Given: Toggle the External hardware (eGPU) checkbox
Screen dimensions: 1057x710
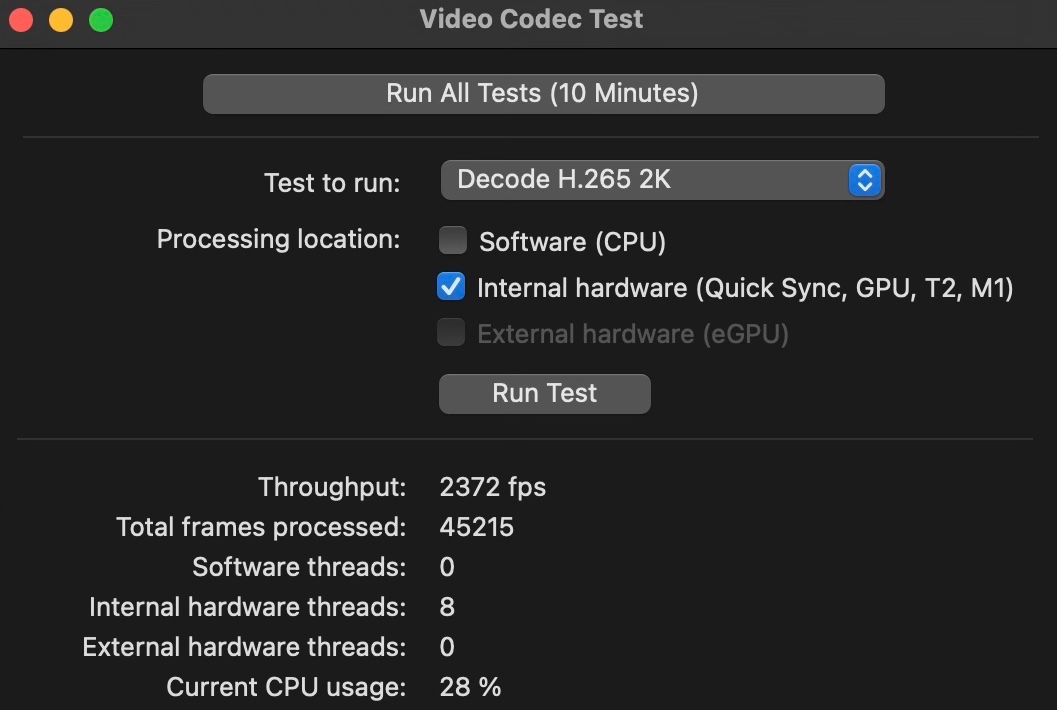Looking at the screenshot, I should (x=451, y=334).
